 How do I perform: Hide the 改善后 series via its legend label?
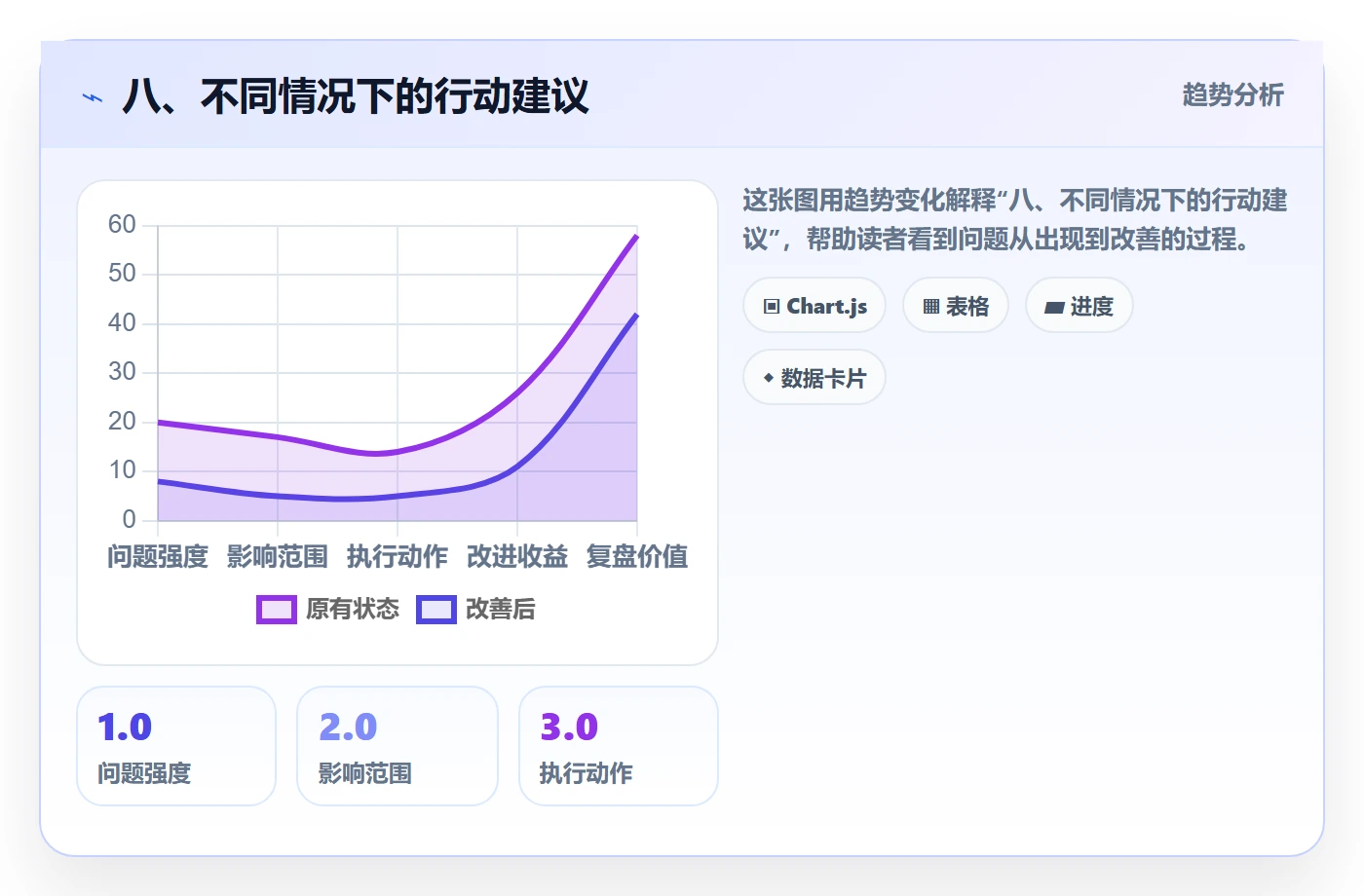click(x=501, y=610)
